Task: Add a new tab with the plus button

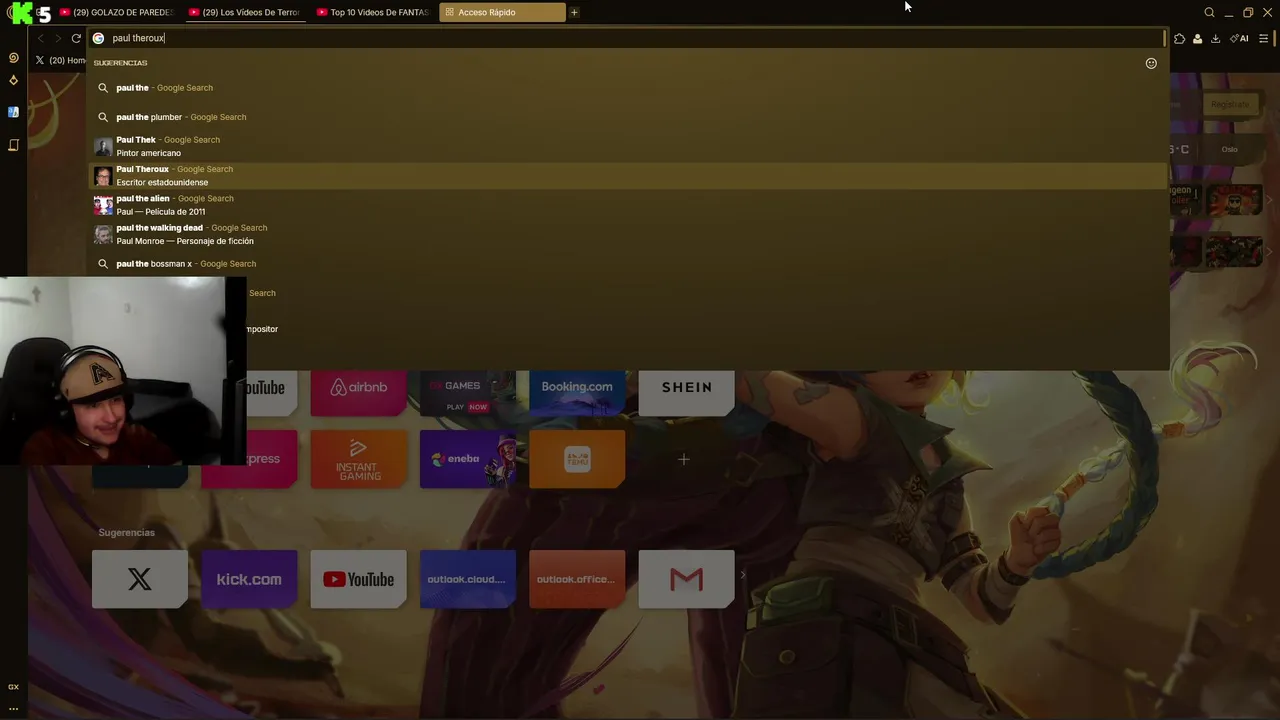Action: click(x=574, y=12)
